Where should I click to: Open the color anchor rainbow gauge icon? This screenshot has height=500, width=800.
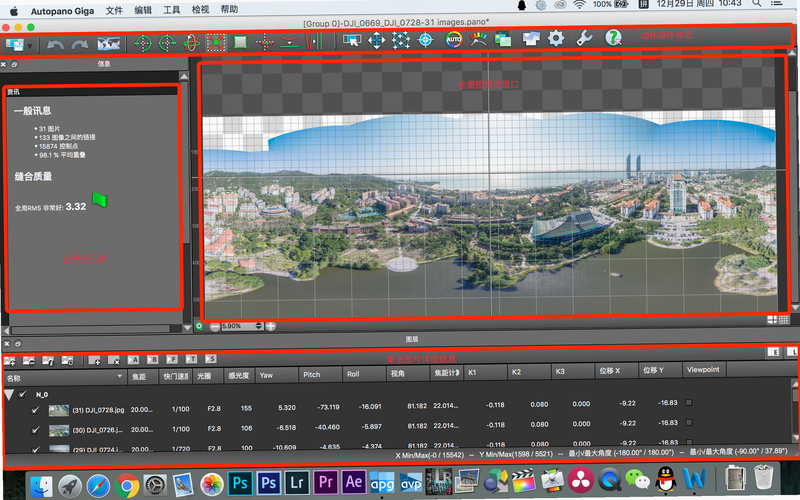click(478, 39)
